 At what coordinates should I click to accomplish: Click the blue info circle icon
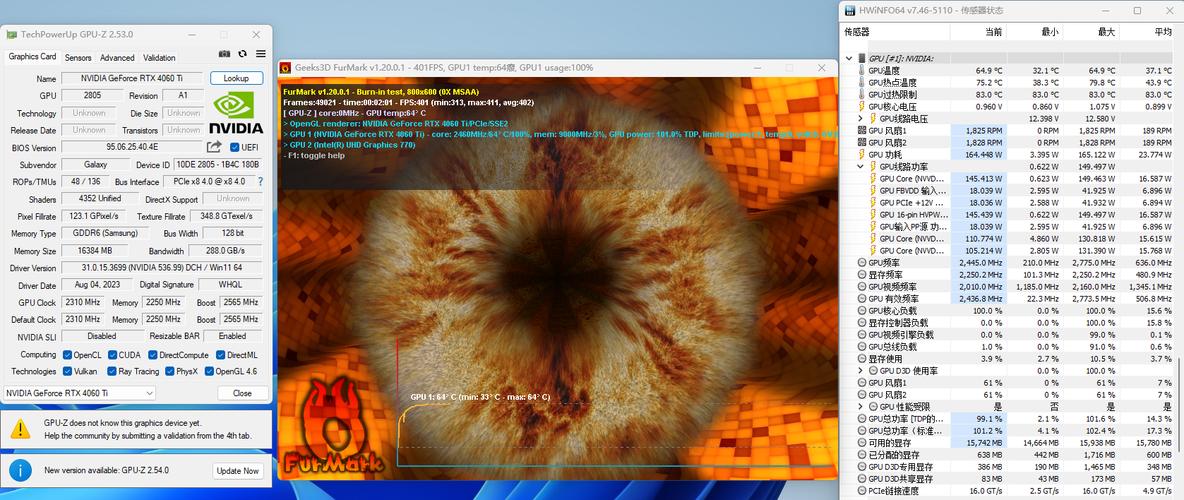[x=20, y=470]
